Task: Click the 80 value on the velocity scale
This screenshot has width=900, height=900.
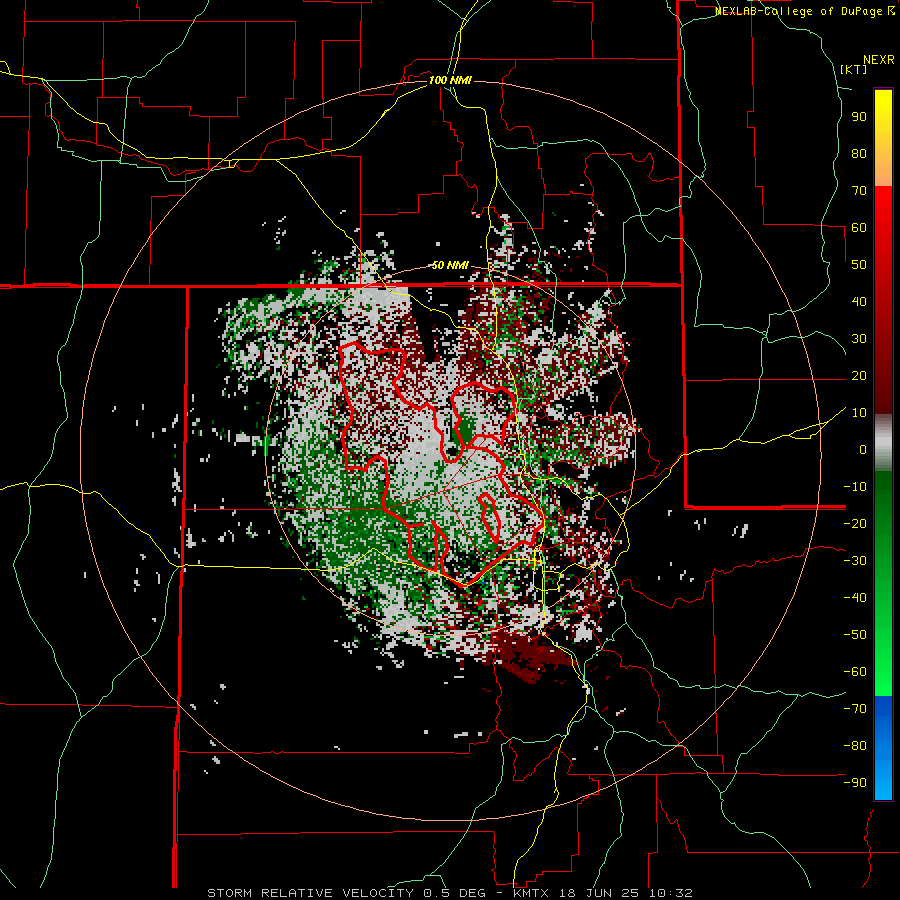Action: [859, 153]
